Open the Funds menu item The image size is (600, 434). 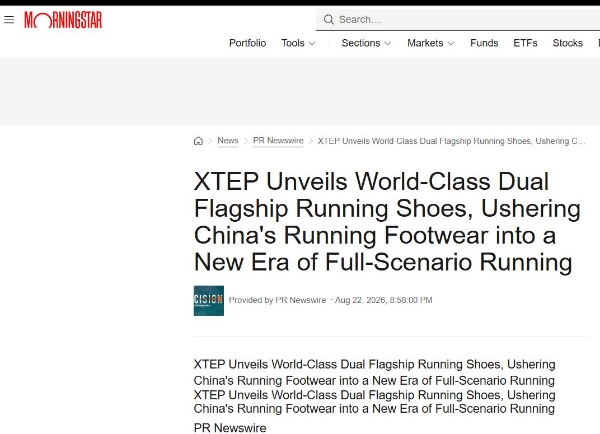pos(484,43)
